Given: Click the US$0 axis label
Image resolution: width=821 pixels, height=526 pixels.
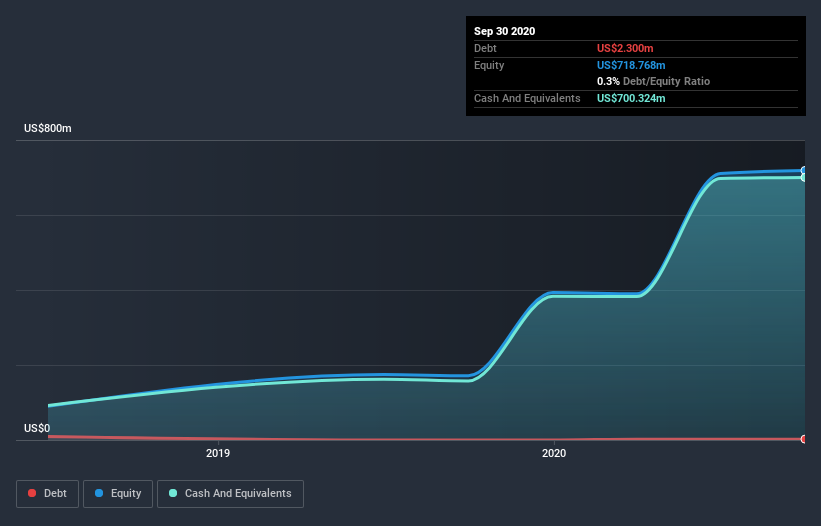Looking at the screenshot, I should tap(37, 428).
